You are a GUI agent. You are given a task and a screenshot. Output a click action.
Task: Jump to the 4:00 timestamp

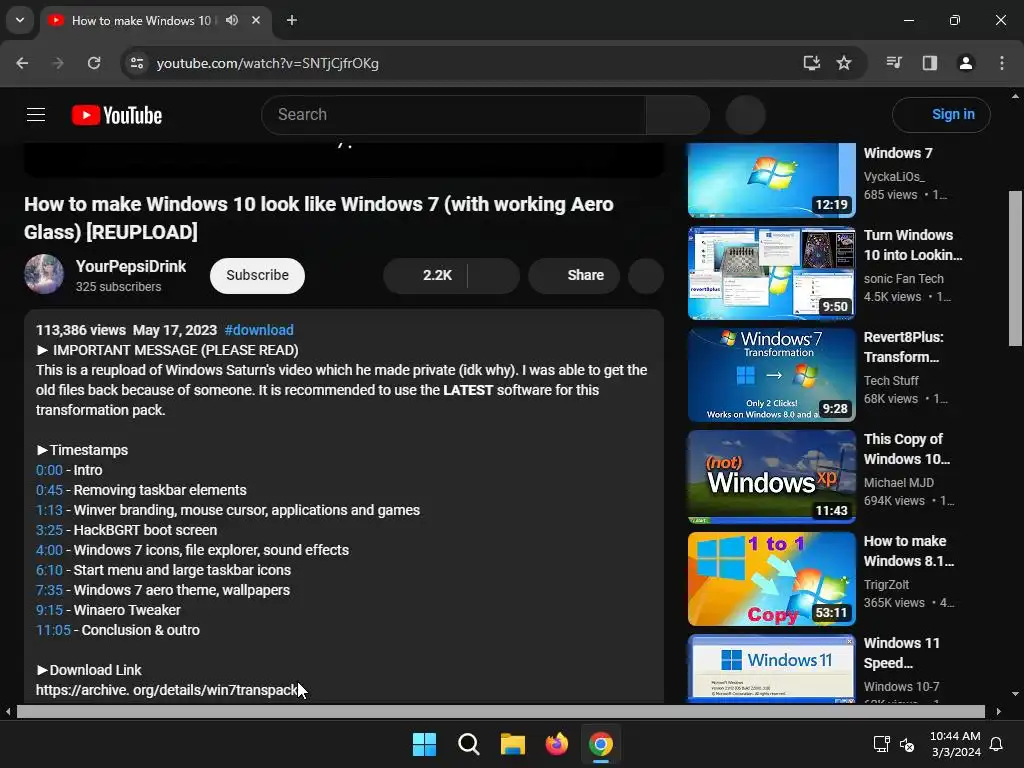[x=49, y=551]
